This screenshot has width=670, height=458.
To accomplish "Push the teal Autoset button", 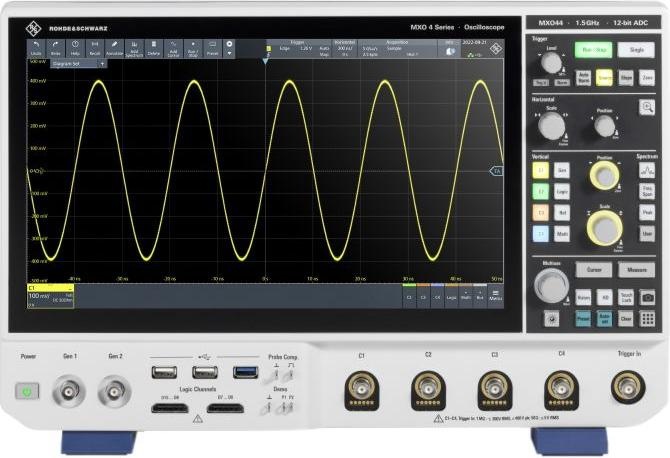I will 604,319.
